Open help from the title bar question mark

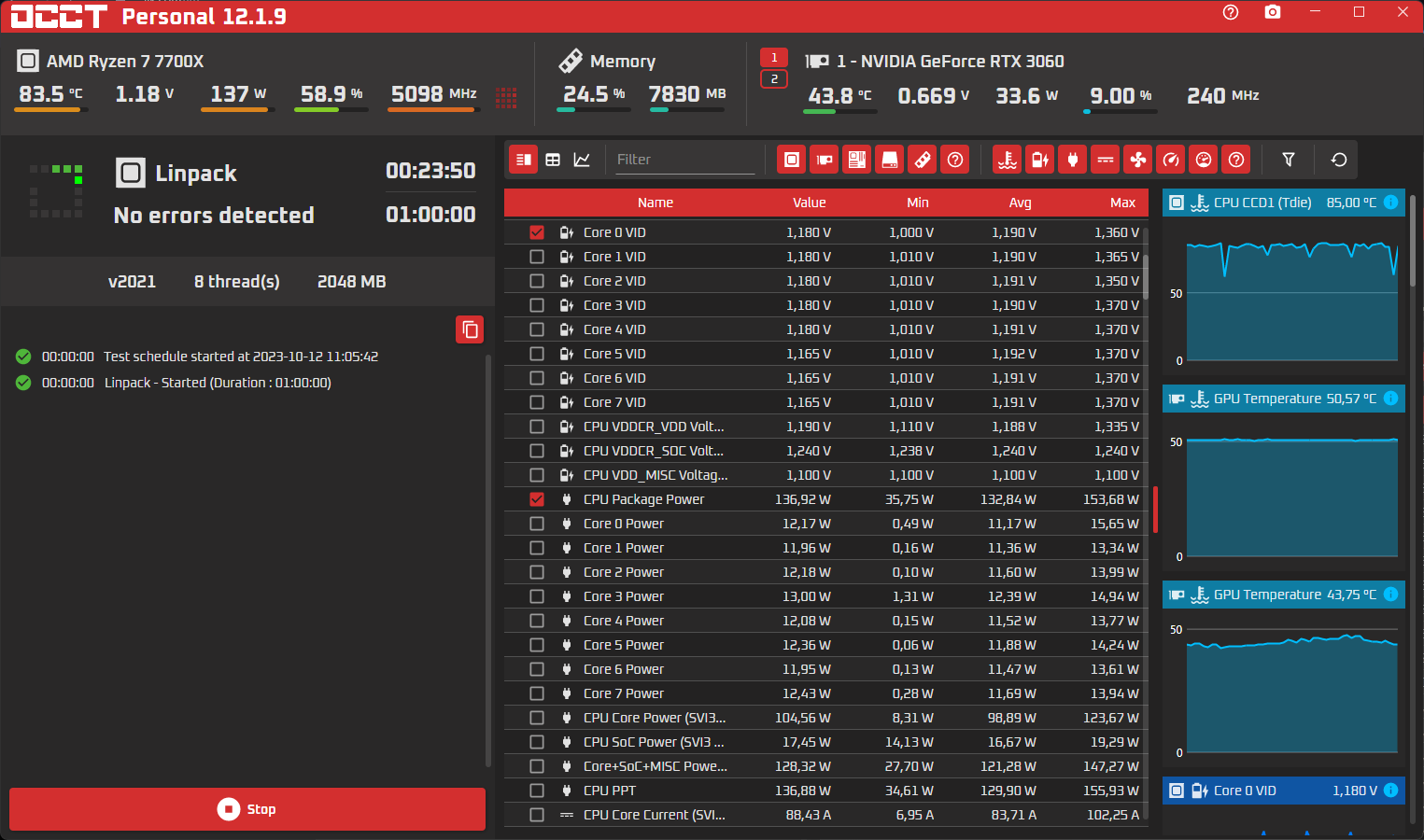click(1231, 12)
